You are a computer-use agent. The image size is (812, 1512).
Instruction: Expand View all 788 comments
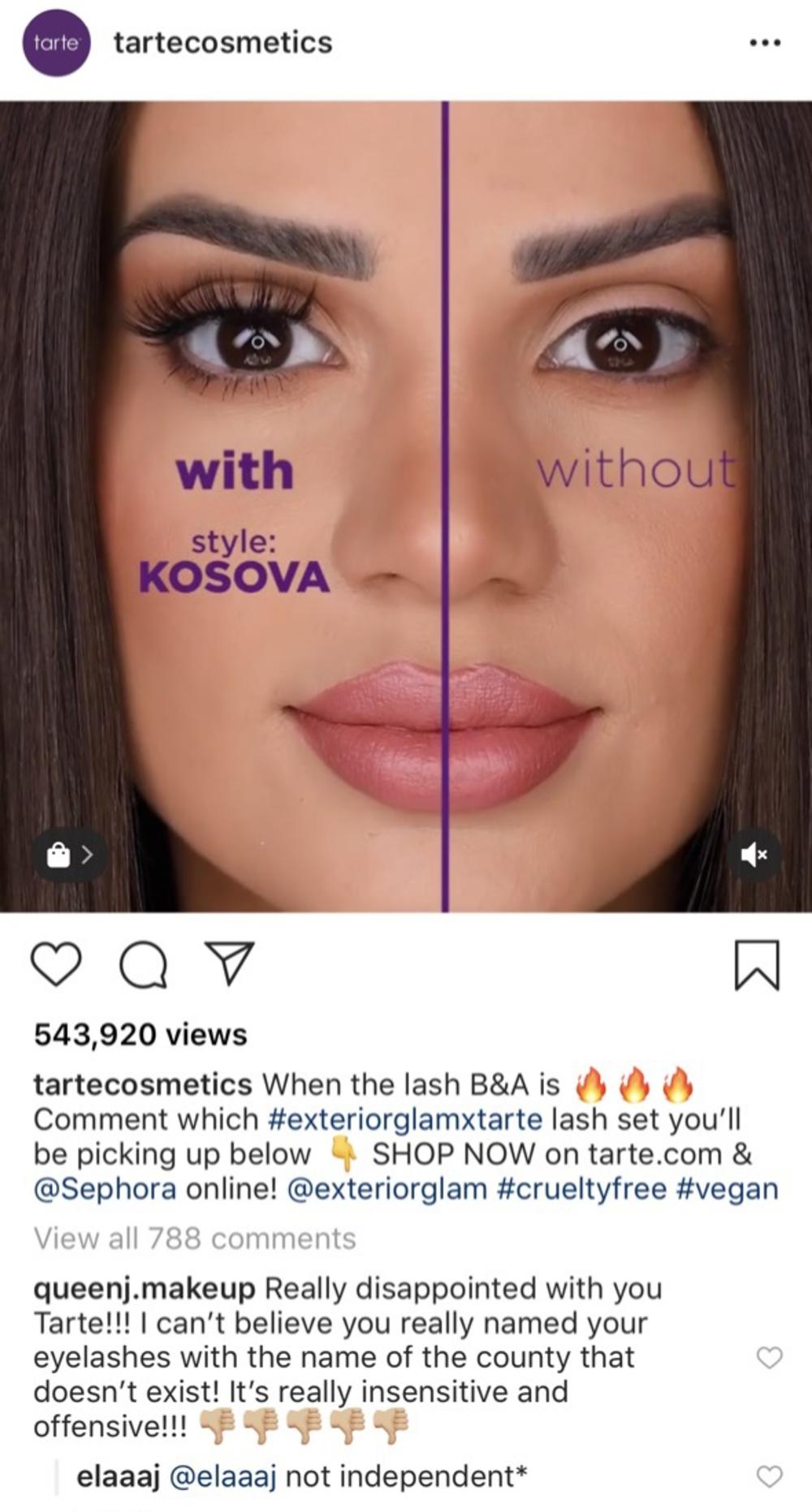coord(195,1238)
